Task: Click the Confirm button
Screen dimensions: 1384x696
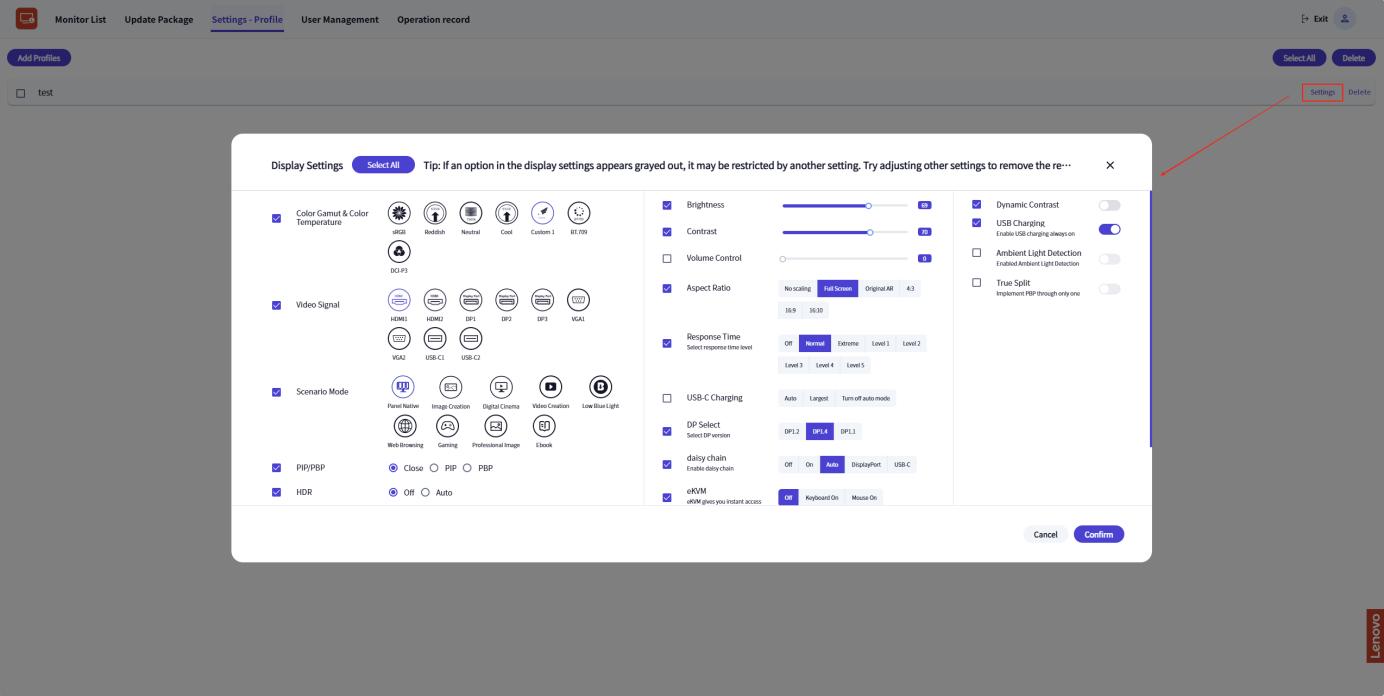Action: tap(1098, 534)
